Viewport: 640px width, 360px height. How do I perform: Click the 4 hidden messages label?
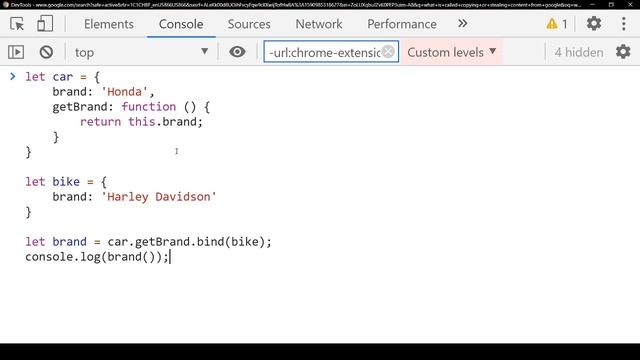click(579, 52)
